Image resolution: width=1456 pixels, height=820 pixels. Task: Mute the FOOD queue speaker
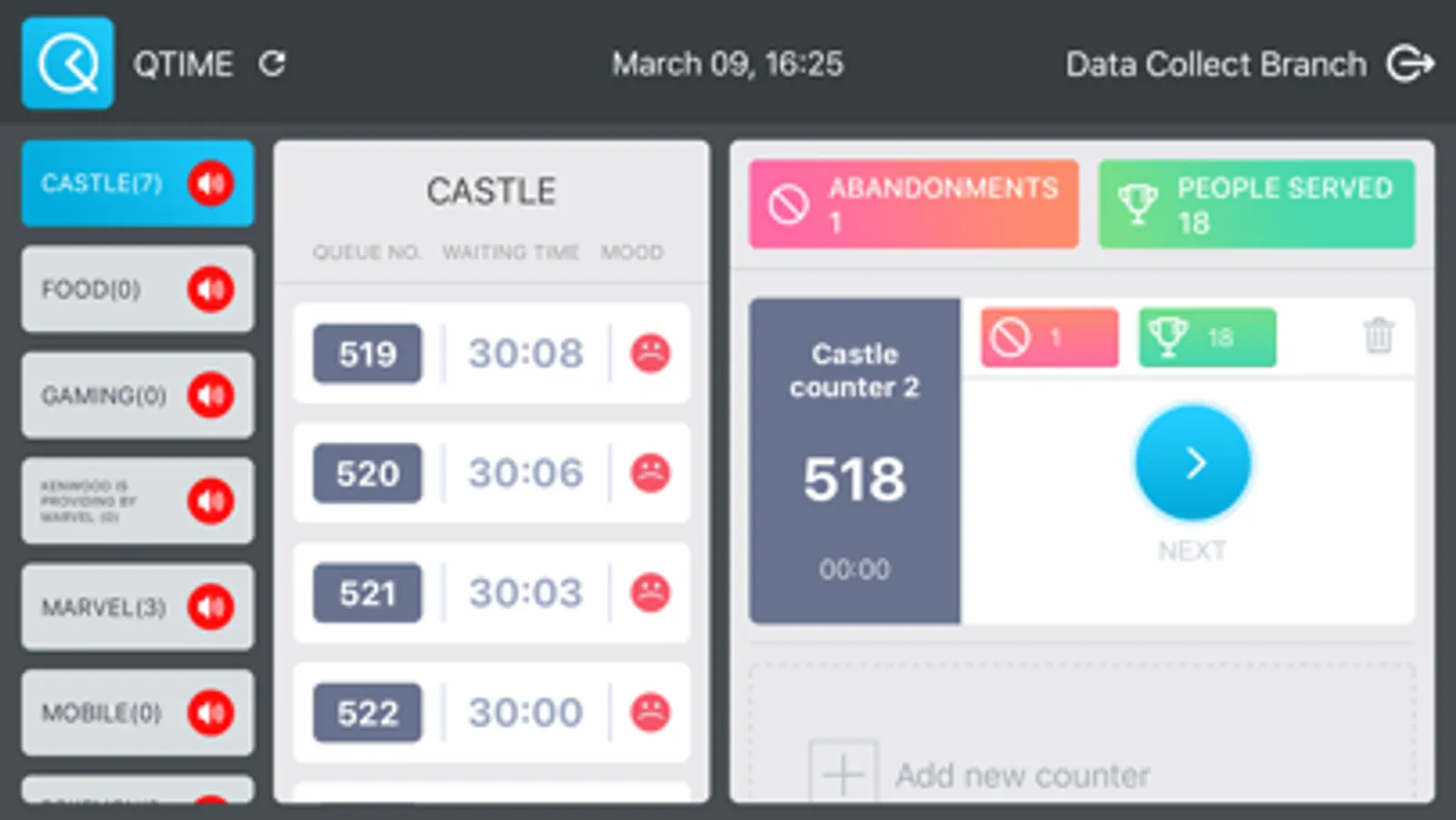click(x=211, y=290)
